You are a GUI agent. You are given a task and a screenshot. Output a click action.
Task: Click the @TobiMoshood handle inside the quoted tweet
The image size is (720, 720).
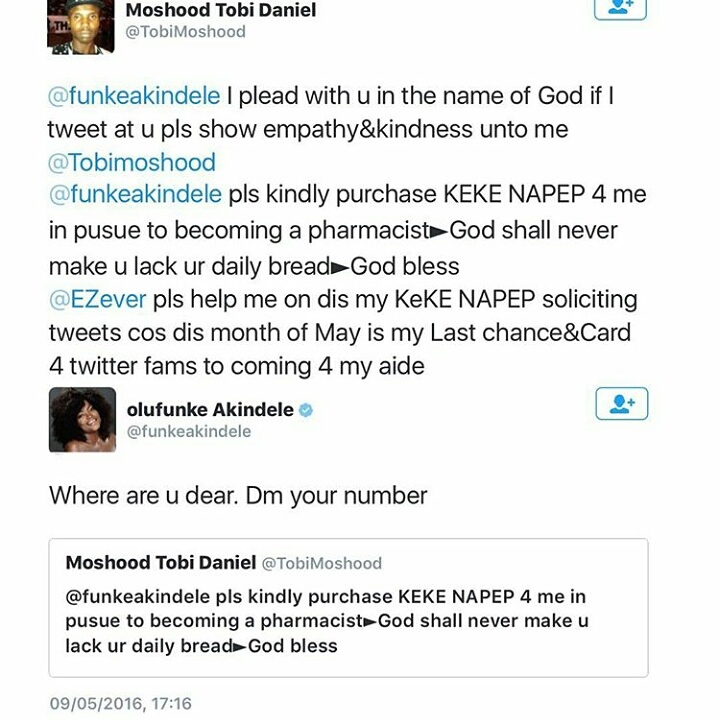(x=322, y=564)
